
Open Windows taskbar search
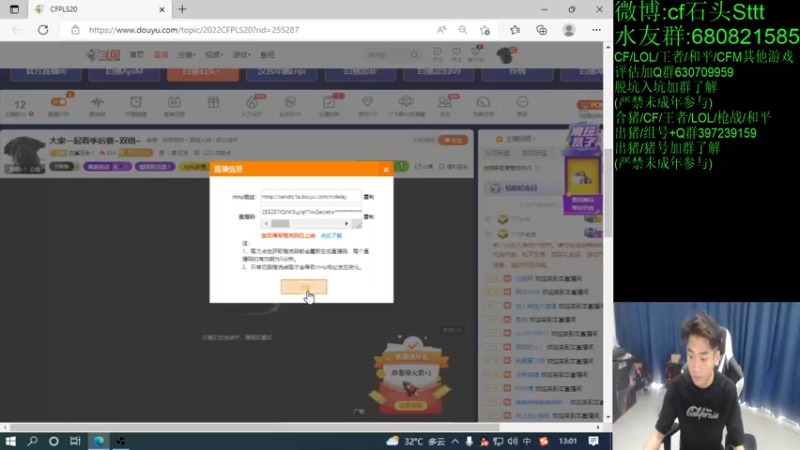tap(32, 441)
